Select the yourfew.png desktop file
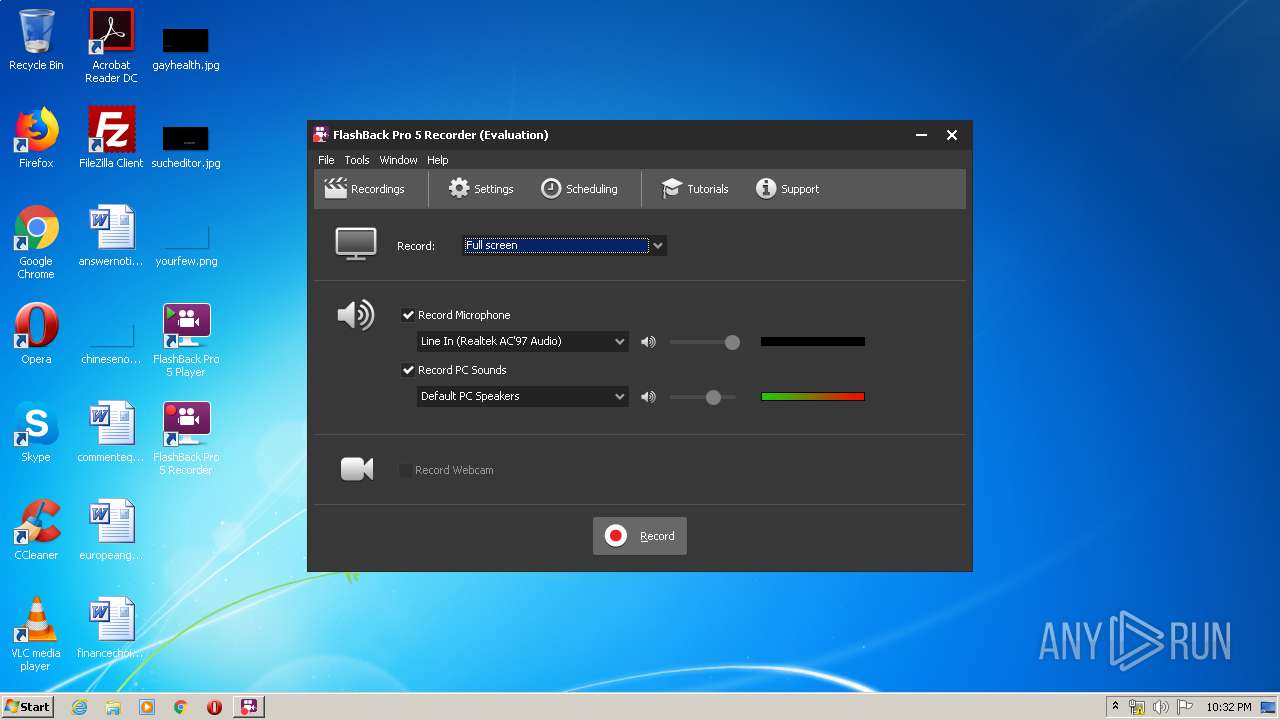 coord(186,245)
